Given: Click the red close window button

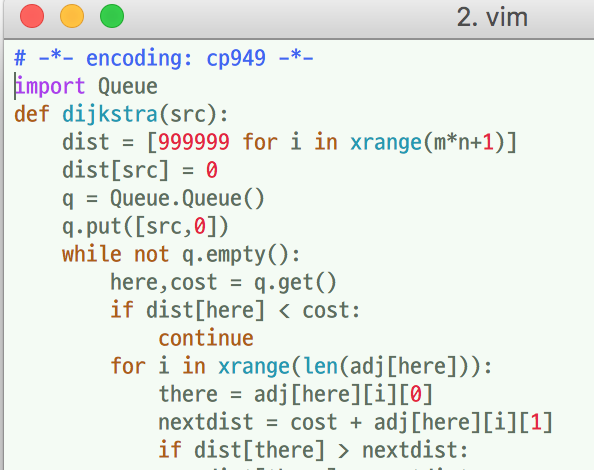Looking at the screenshot, I should (32, 16).
